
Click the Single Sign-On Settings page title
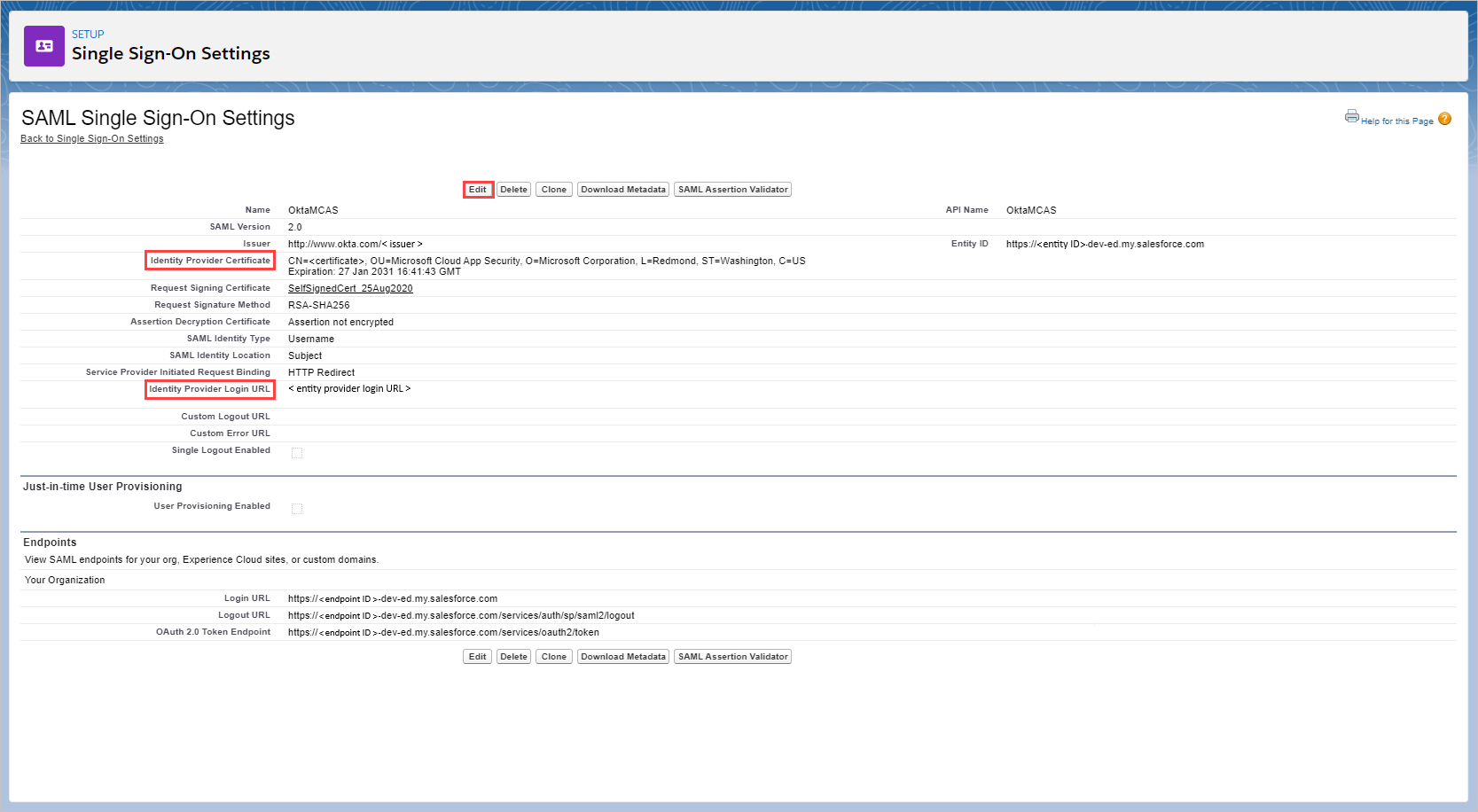[x=172, y=53]
